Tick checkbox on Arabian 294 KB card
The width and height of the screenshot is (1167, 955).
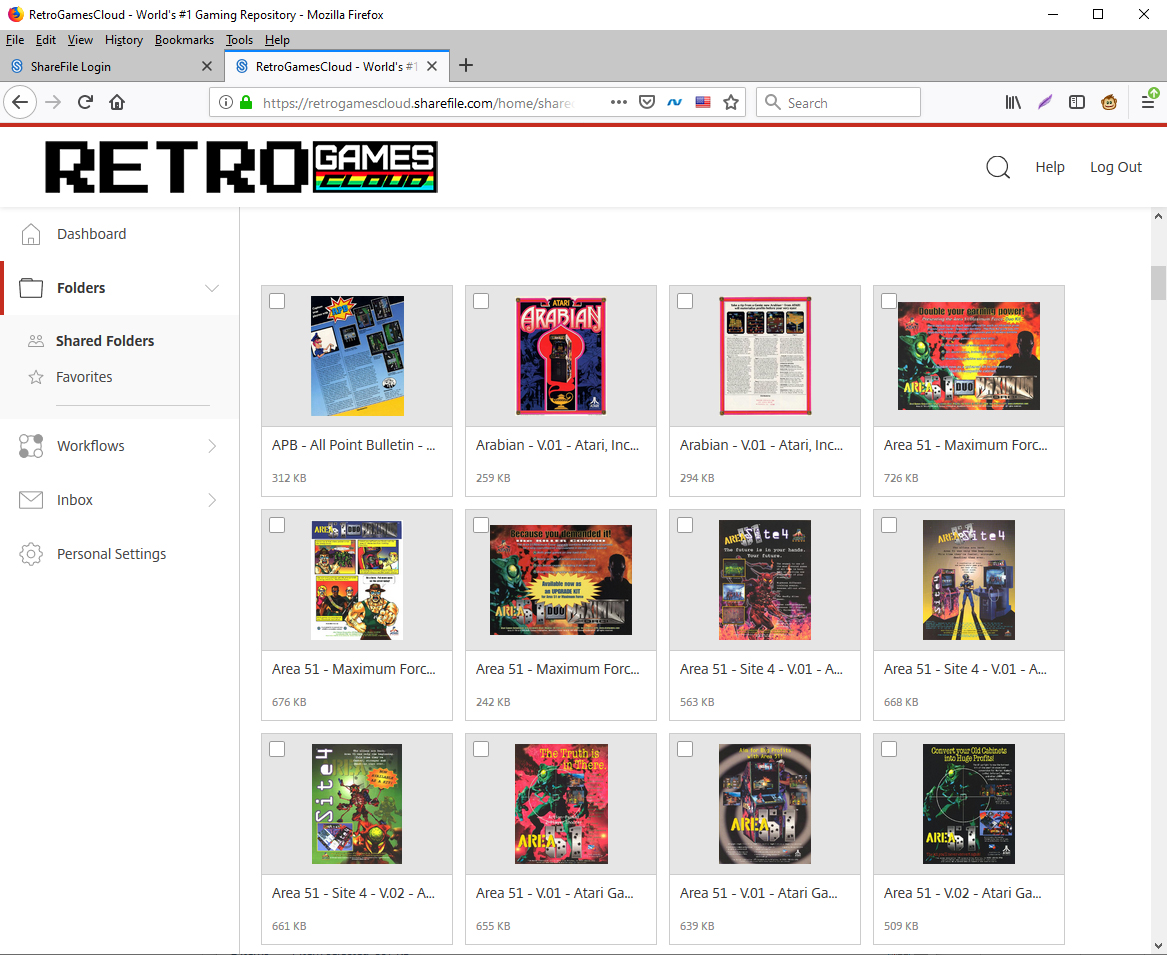[x=685, y=301]
